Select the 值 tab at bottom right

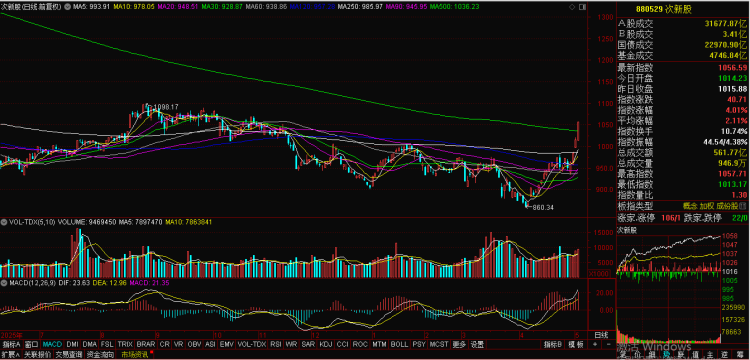pos(696,355)
